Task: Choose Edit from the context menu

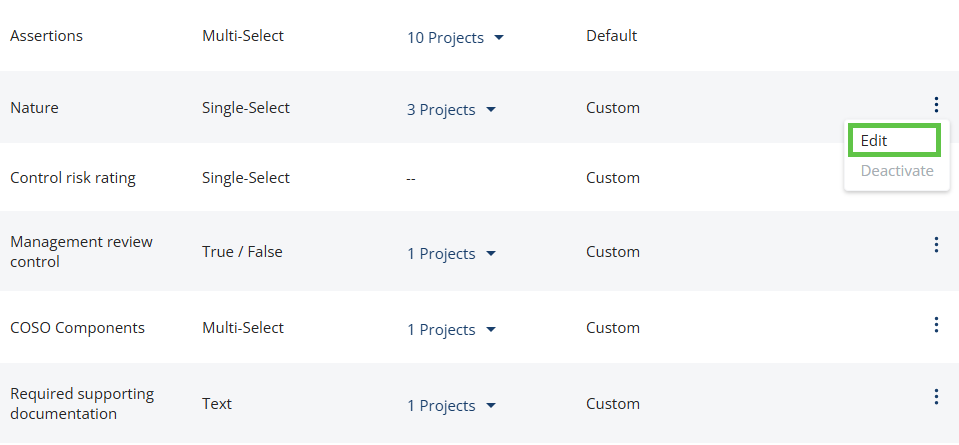Action: click(x=894, y=141)
